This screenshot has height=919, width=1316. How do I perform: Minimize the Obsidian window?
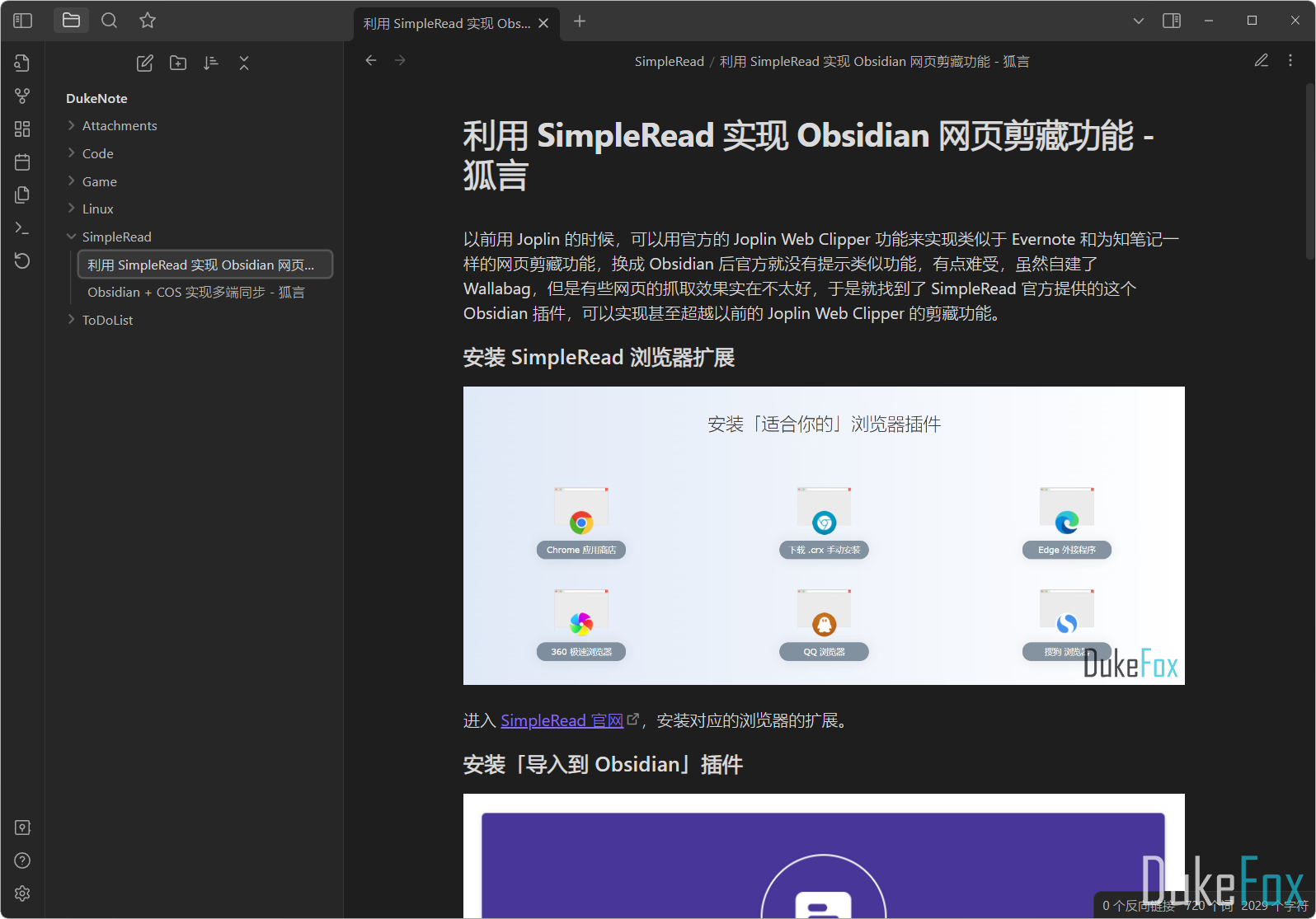tap(1209, 21)
